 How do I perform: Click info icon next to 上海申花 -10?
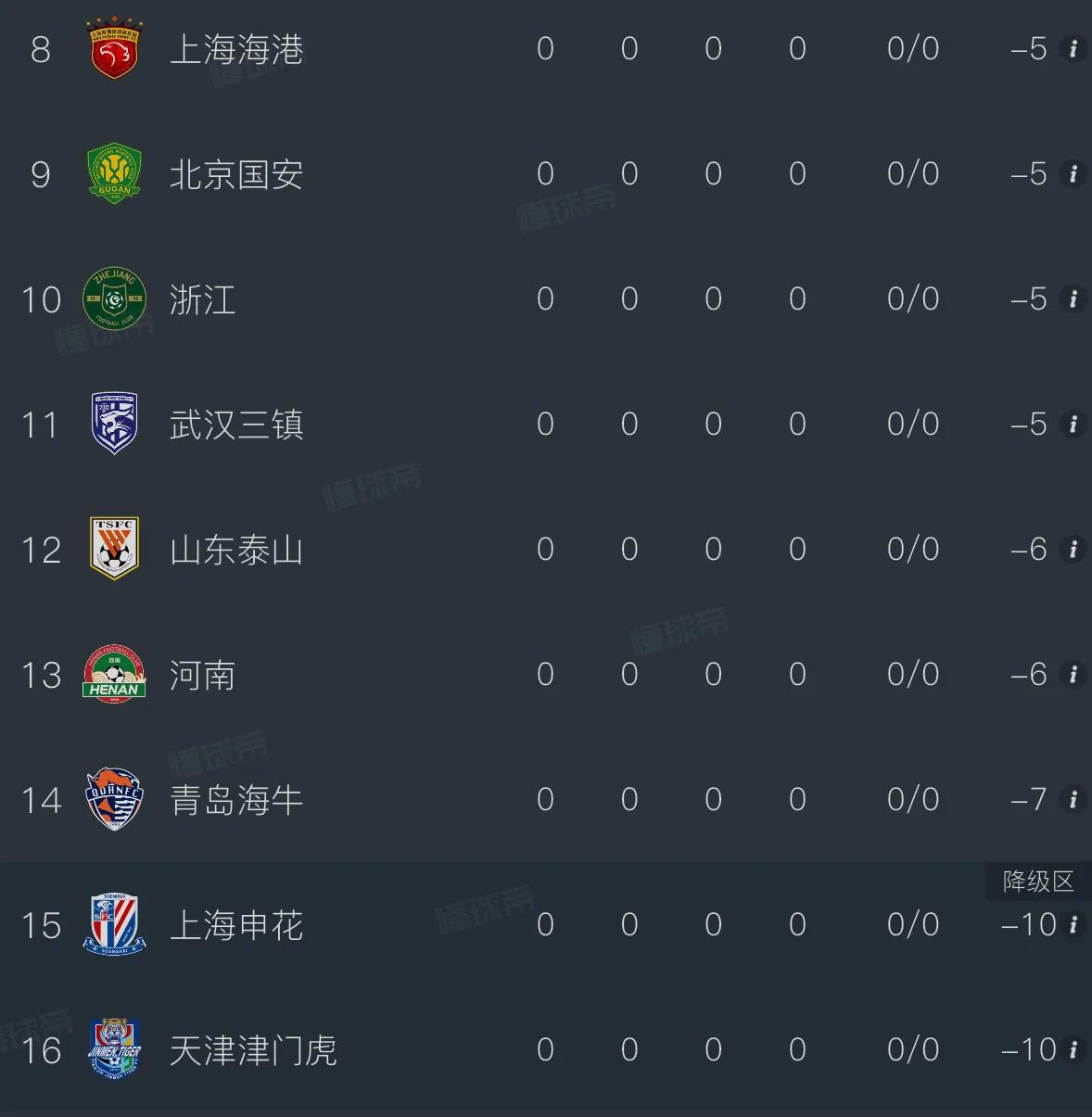pyautogui.click(x=1073, y=924)
